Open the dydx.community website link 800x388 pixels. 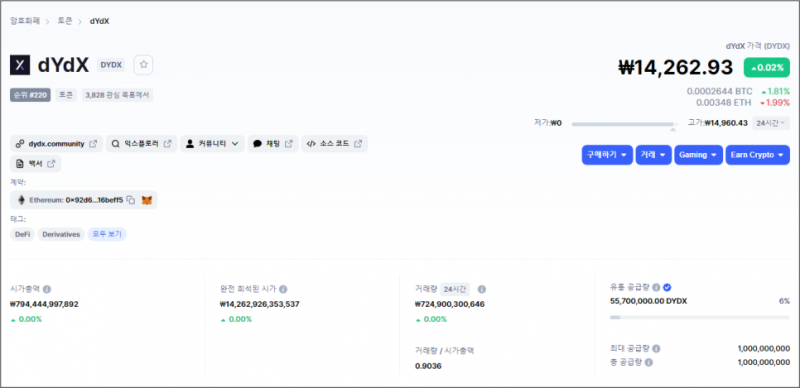tap(56, 144)
